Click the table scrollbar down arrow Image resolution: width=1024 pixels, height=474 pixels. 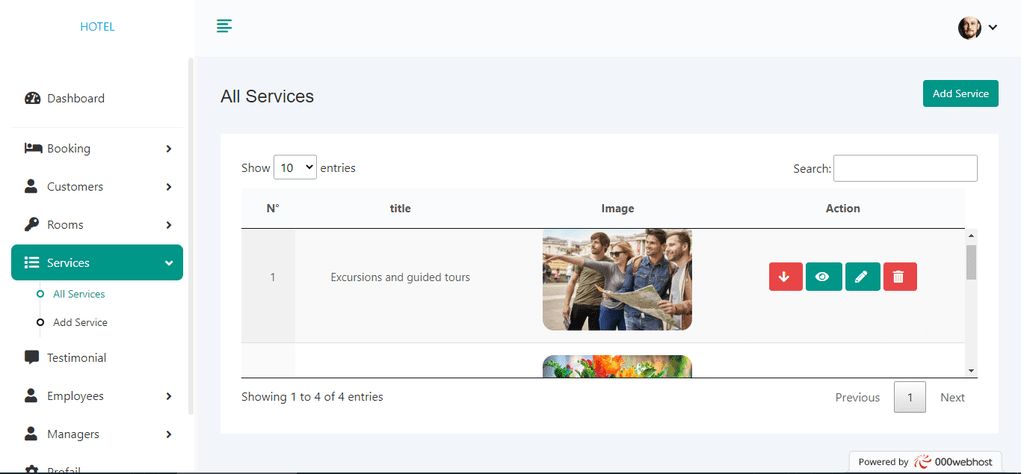coord(971,371)
